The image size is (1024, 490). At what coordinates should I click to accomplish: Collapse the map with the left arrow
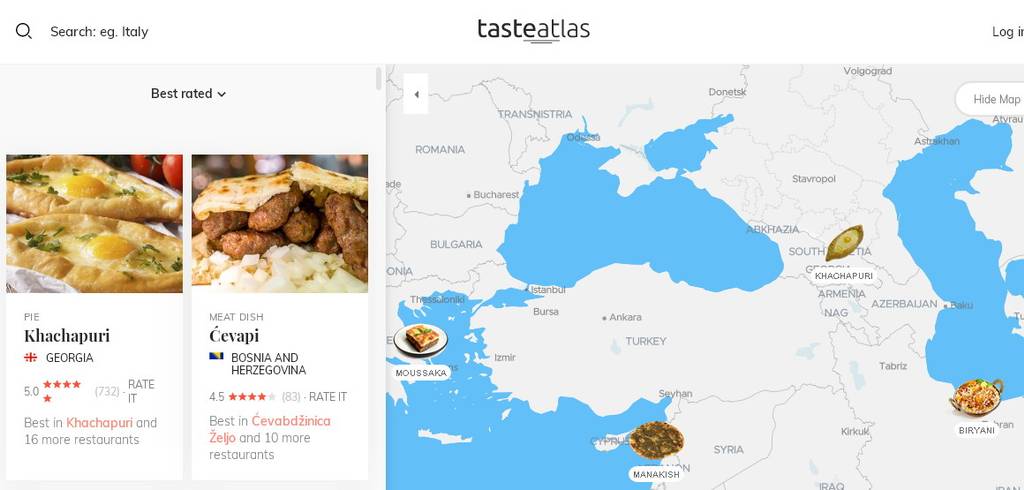(416, 94)
